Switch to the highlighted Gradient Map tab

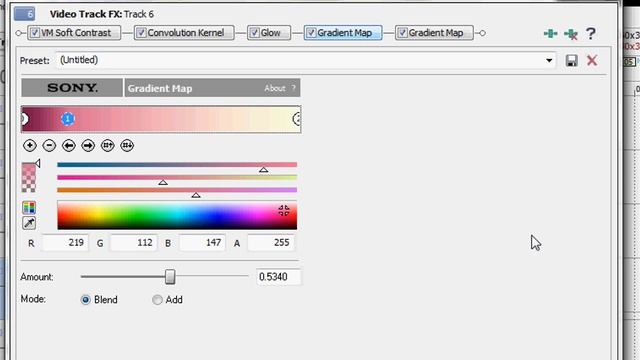(343, 33)
